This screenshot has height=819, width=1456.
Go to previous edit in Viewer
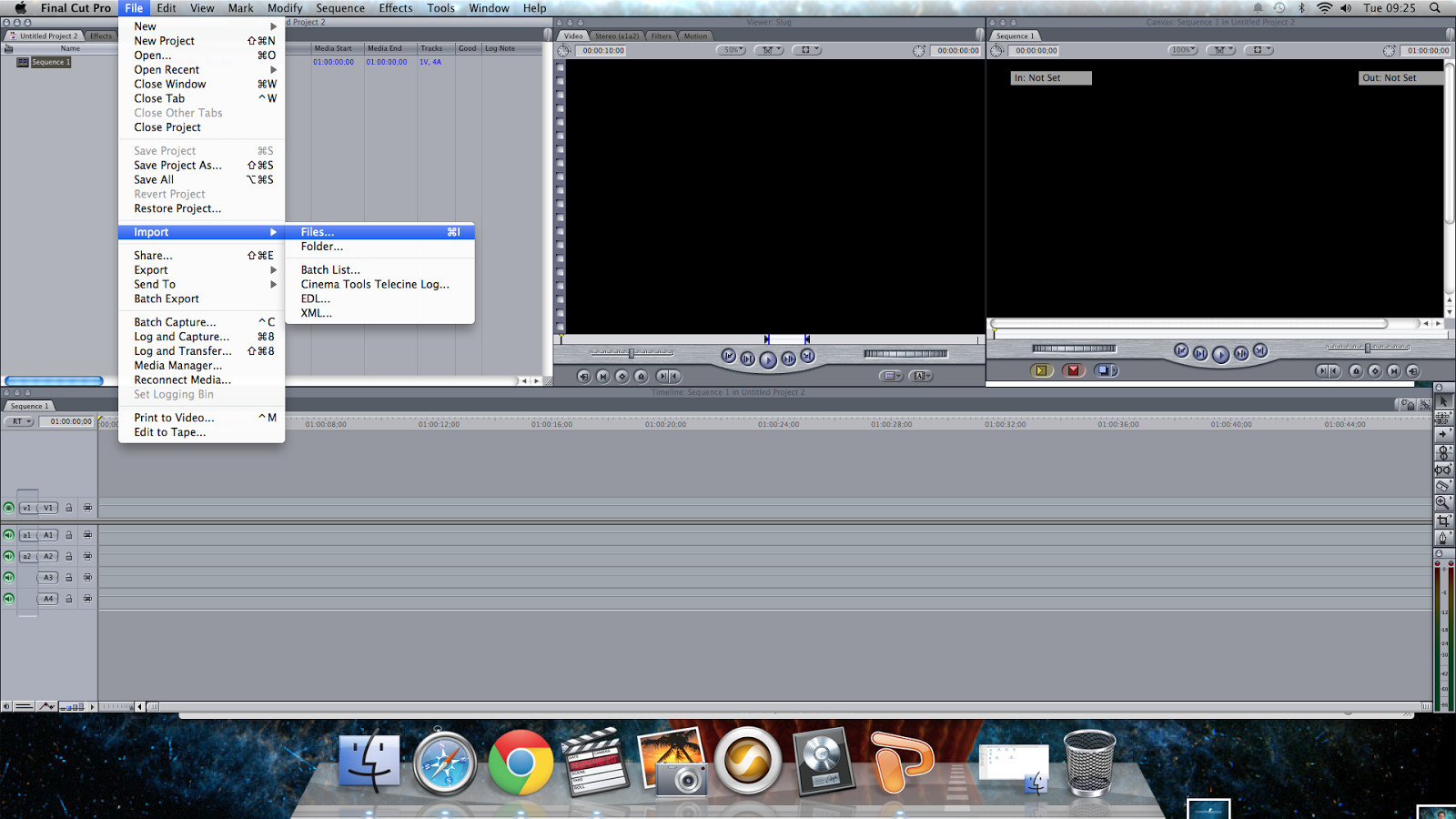coord(728,356)
